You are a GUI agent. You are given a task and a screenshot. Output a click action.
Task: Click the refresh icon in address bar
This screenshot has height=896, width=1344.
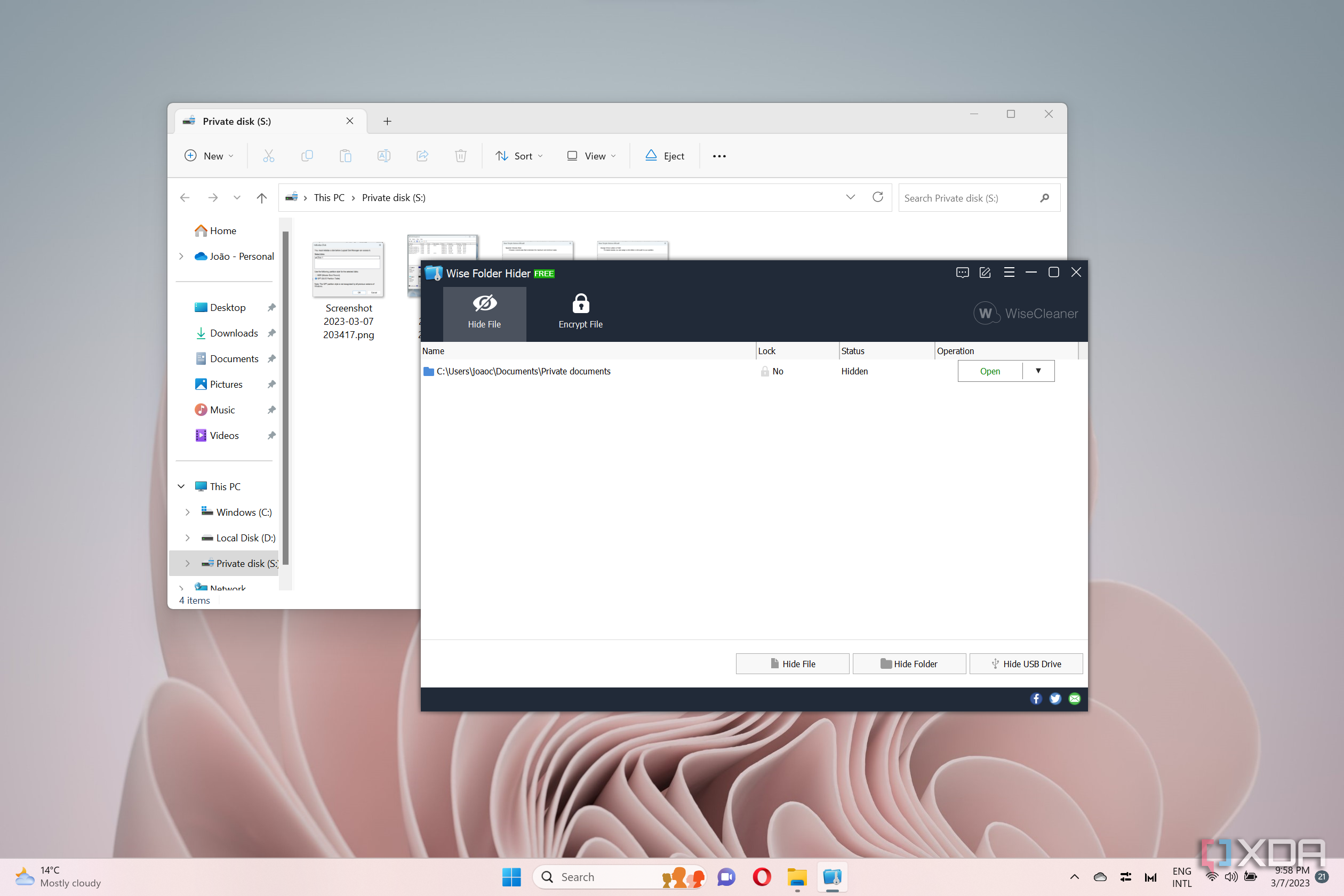click(878, 197)
